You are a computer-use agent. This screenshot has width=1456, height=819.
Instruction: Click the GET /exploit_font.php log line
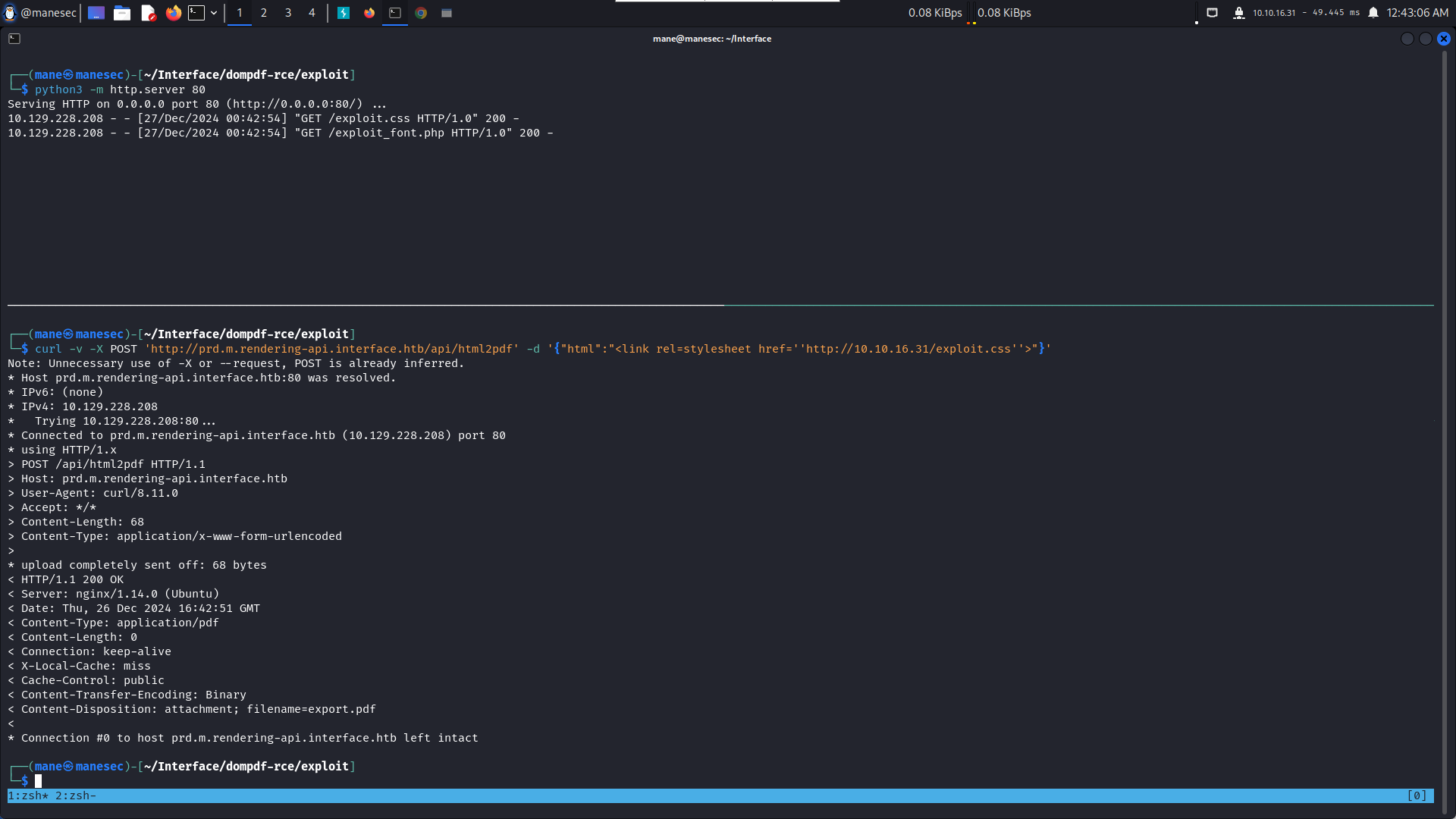coord(281,133)
